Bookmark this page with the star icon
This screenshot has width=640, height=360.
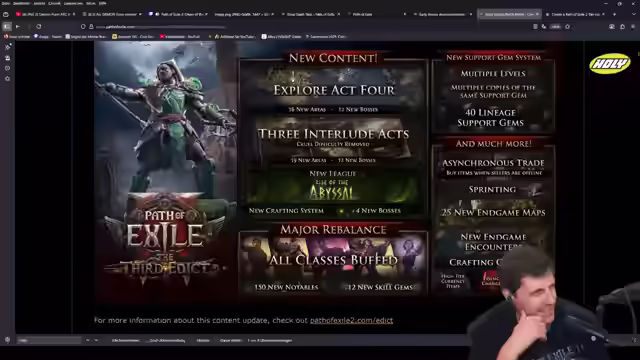tap(567, 27)
